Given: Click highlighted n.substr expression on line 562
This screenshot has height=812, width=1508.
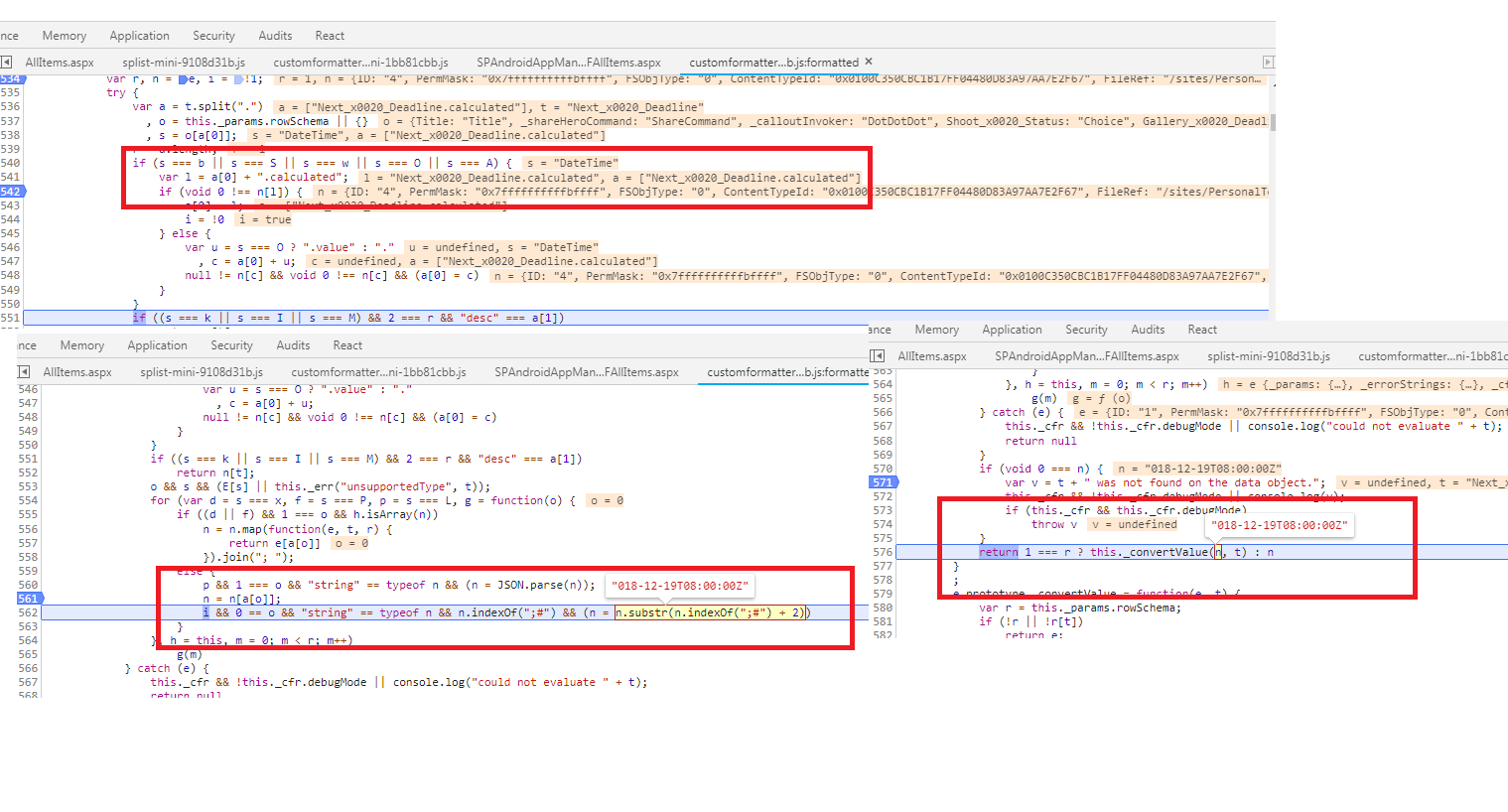Looking at the screenshot, I should click(712, 612).
